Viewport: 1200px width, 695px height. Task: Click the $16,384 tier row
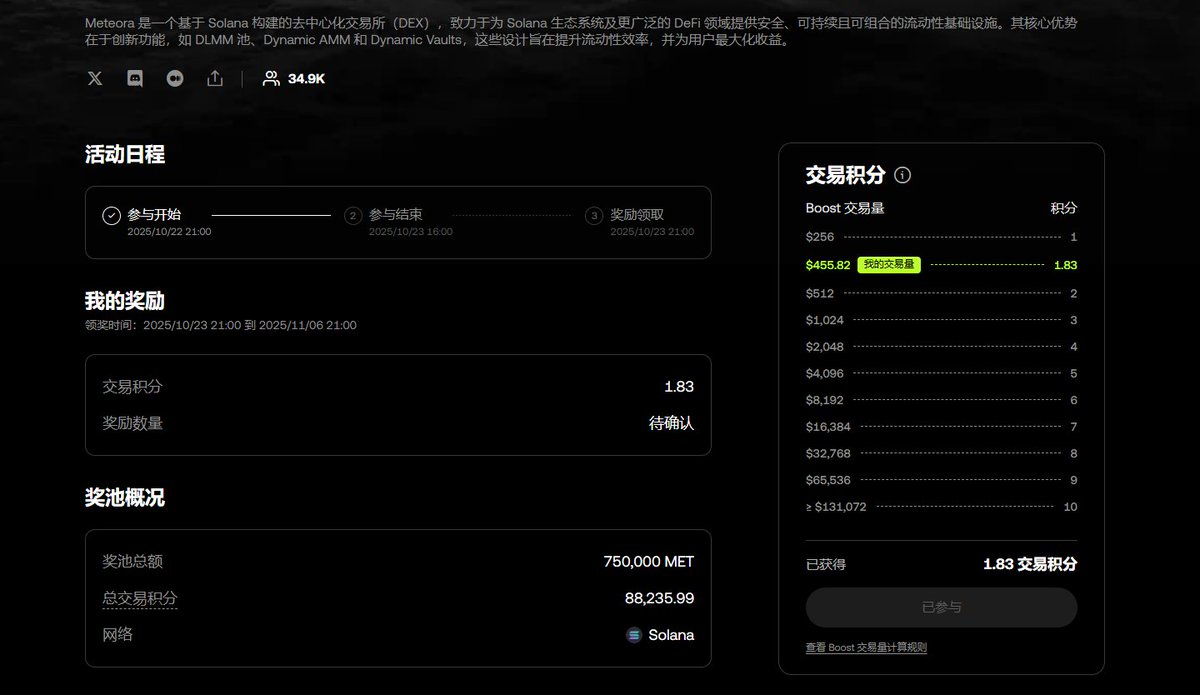pyautogui.click(x=941, y=427)
